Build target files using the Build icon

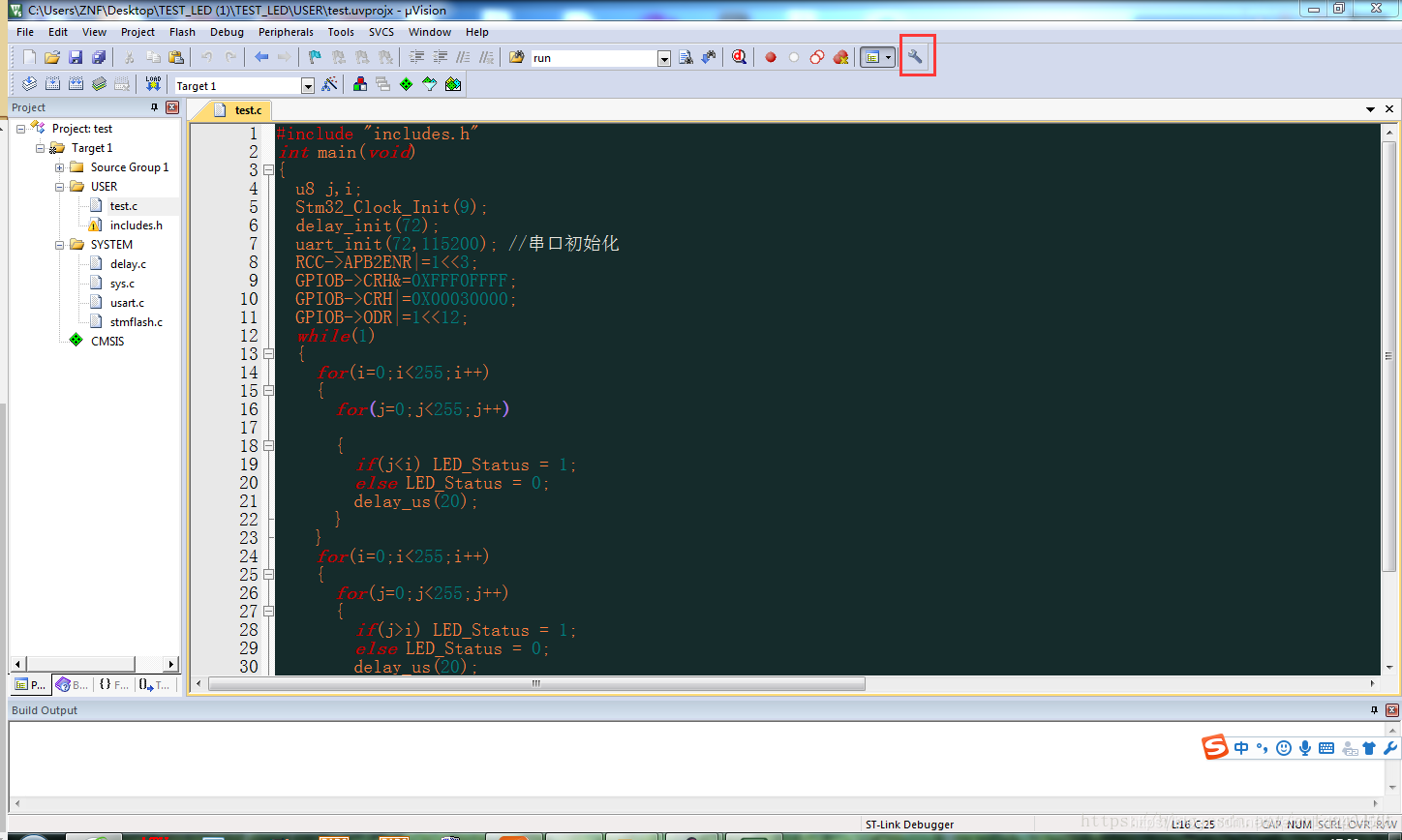tap(52, 84)
